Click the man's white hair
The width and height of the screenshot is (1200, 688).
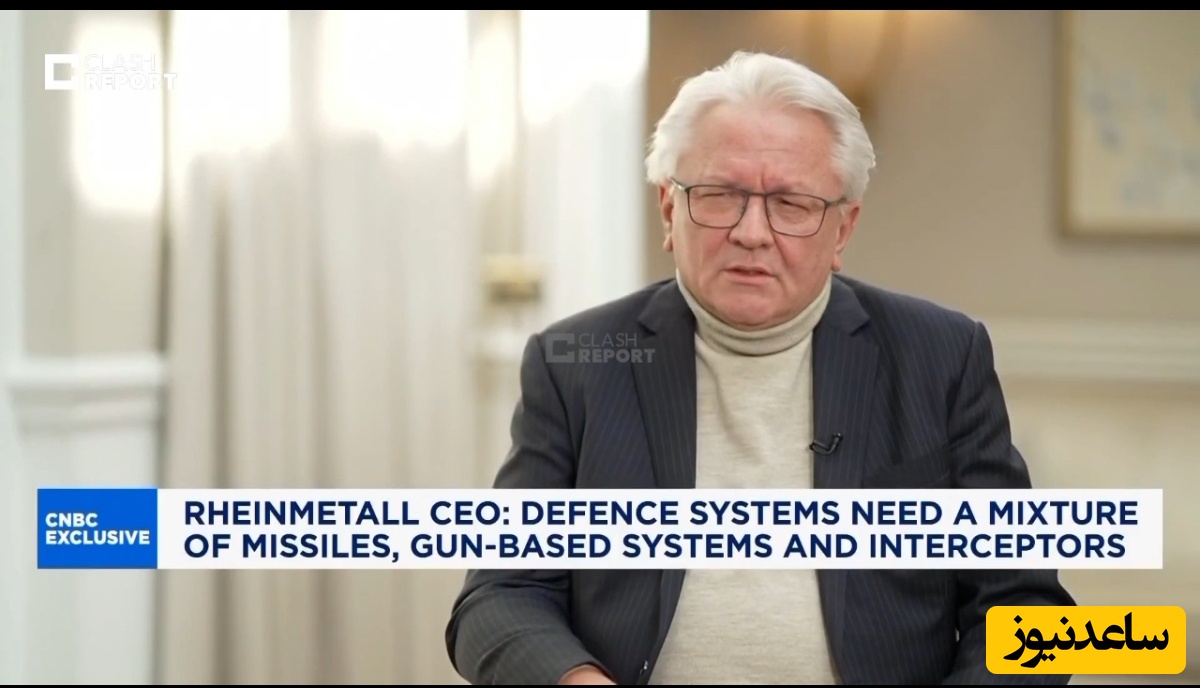click(760, 100)
